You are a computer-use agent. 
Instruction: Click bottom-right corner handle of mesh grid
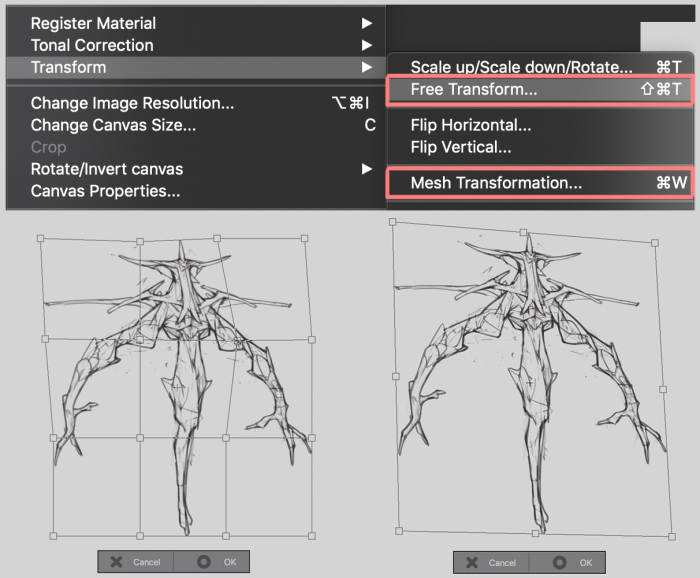pos(313,537)
